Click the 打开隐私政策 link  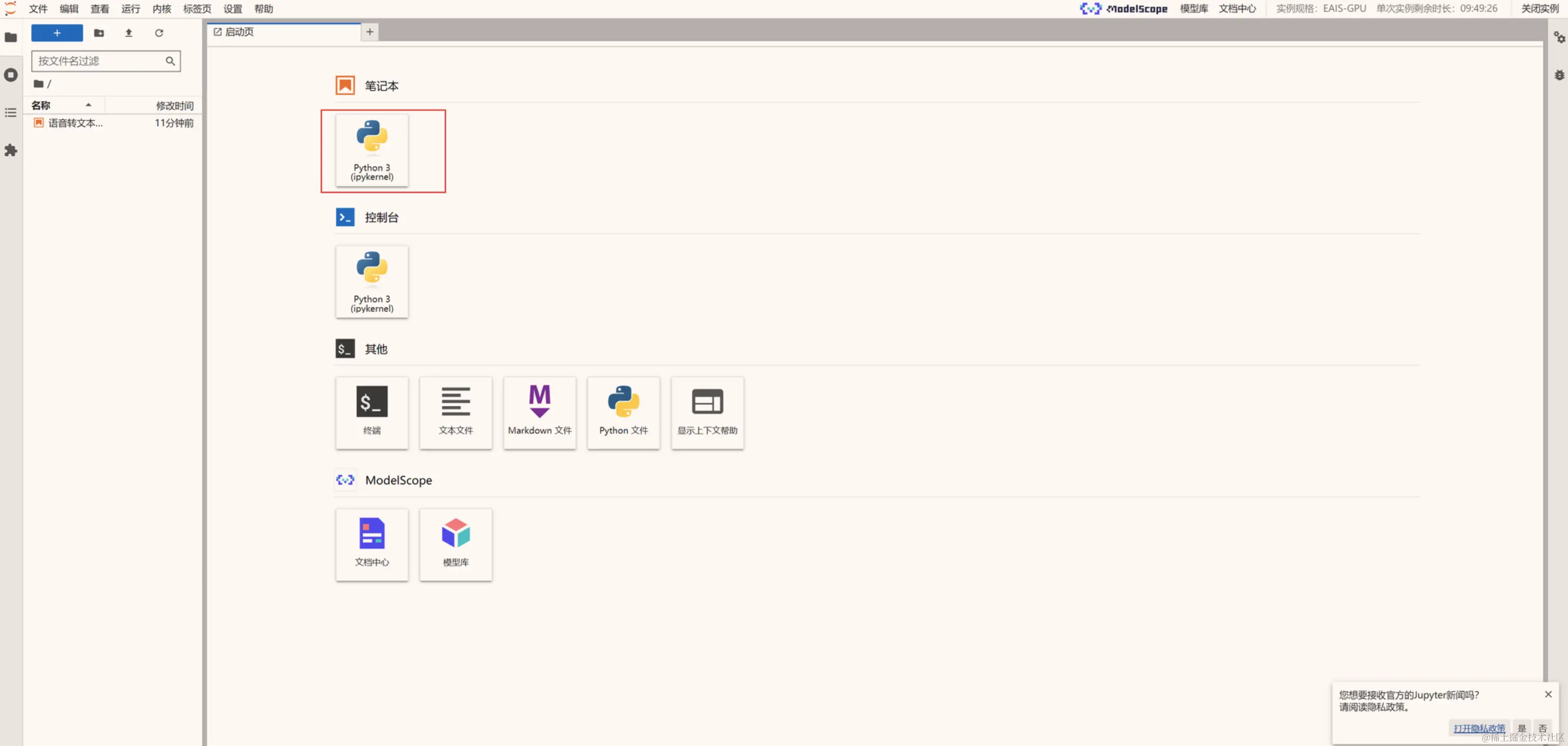[1479, 728]
